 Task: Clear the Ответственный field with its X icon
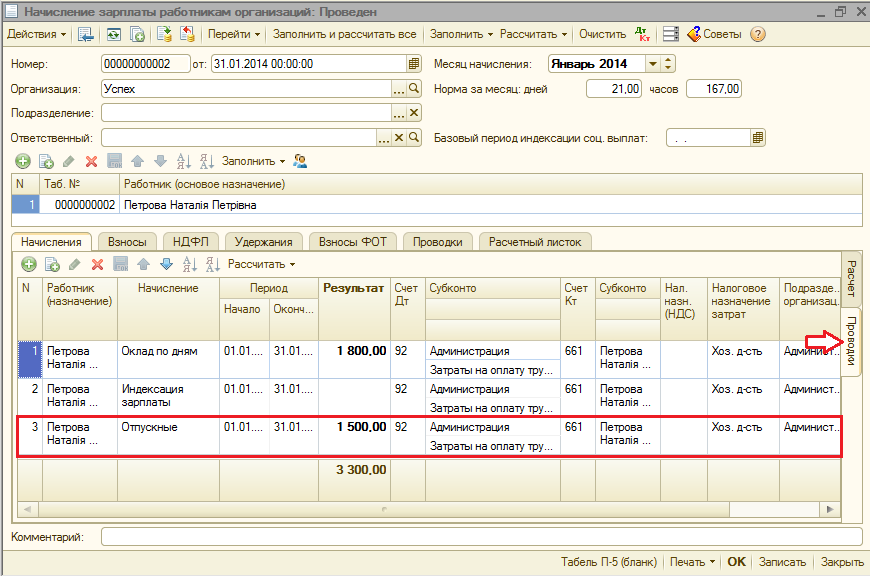[x=399, y=138]
